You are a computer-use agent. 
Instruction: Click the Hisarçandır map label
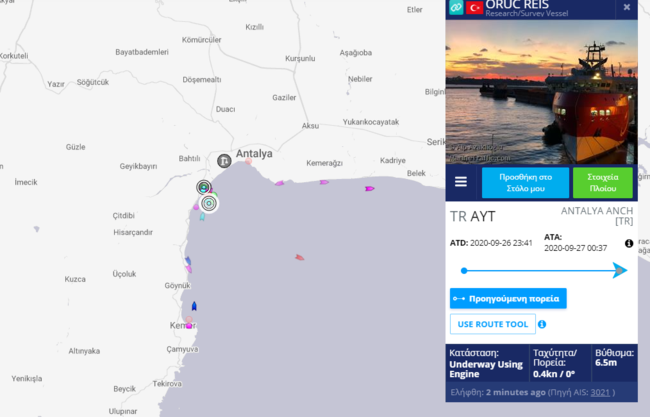coord(133,232)
